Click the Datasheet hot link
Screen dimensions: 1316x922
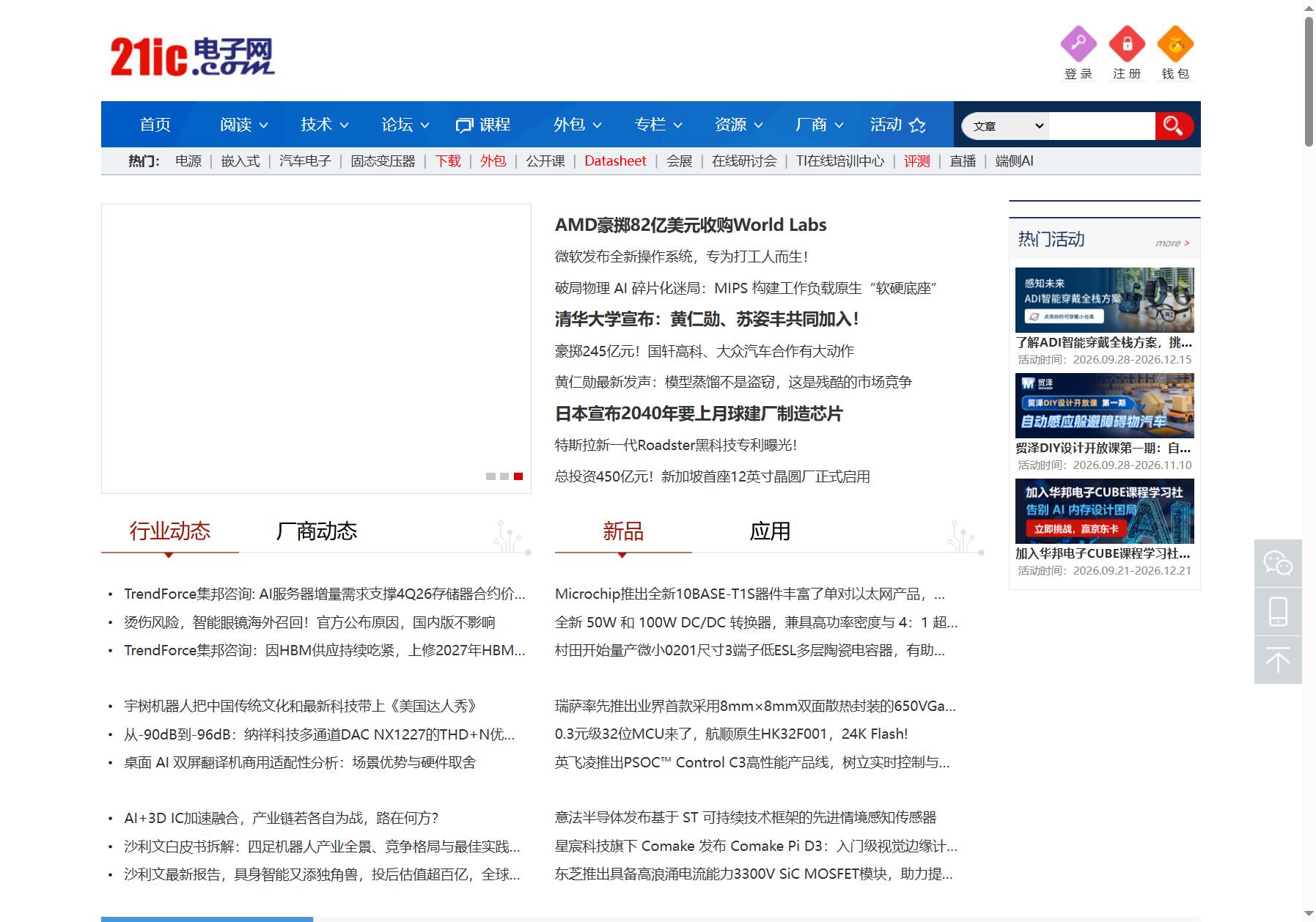(615, 161)
